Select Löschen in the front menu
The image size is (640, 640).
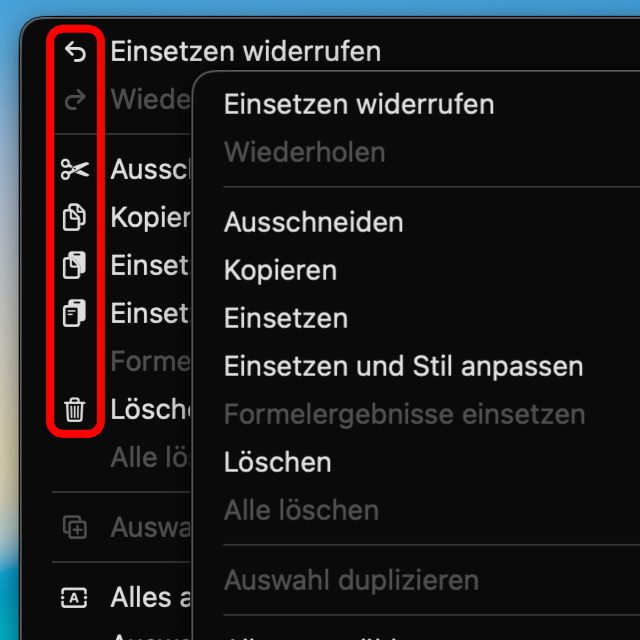click(x=278, y=462)
